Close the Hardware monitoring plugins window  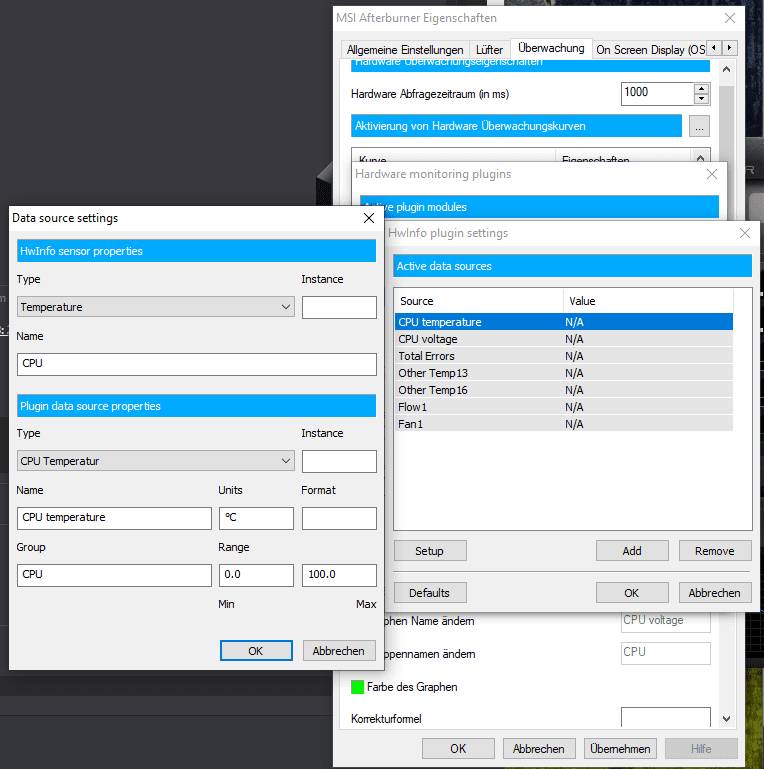pos(712,174)
